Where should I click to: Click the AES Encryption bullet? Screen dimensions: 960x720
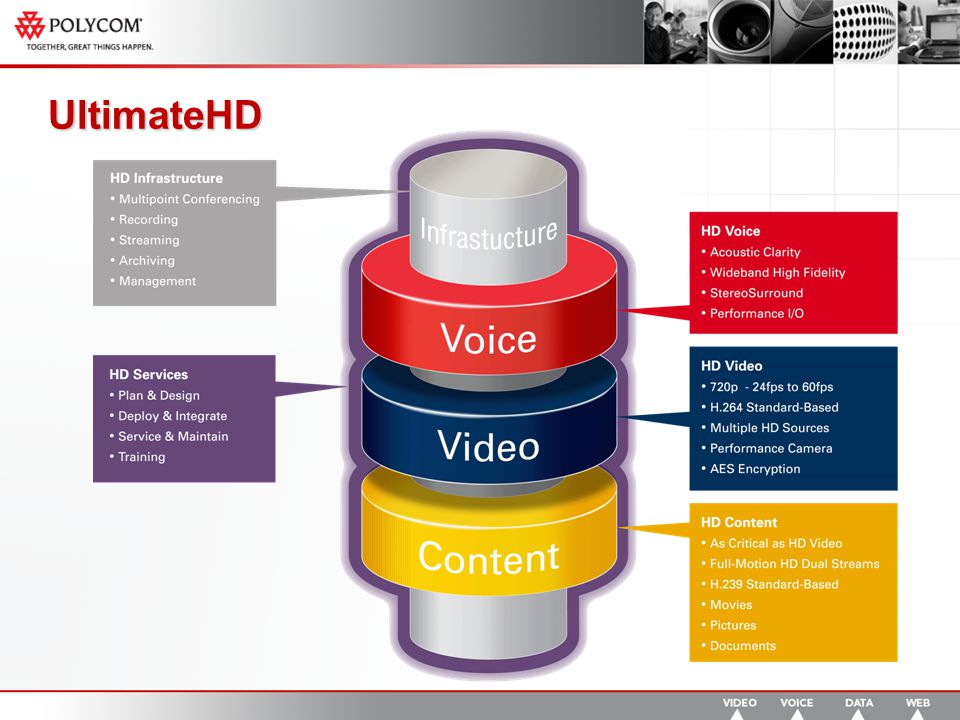point(751,469)
